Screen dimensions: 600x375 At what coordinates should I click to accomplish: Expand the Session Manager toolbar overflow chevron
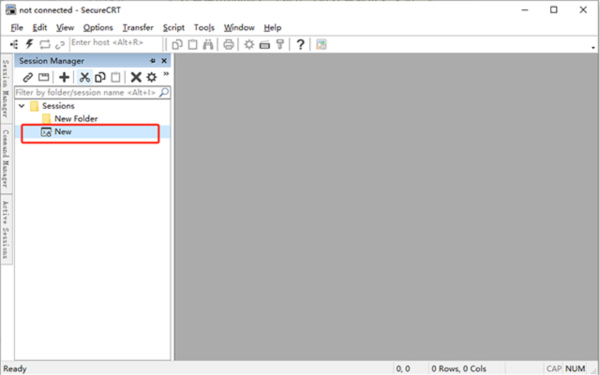point(166,74)
